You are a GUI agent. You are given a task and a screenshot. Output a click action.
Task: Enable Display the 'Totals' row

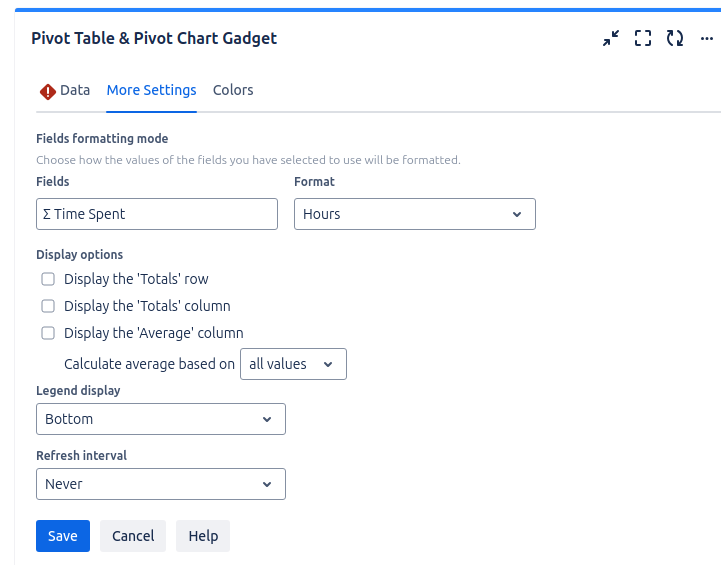pyautogui.click(x=48, y=279)
